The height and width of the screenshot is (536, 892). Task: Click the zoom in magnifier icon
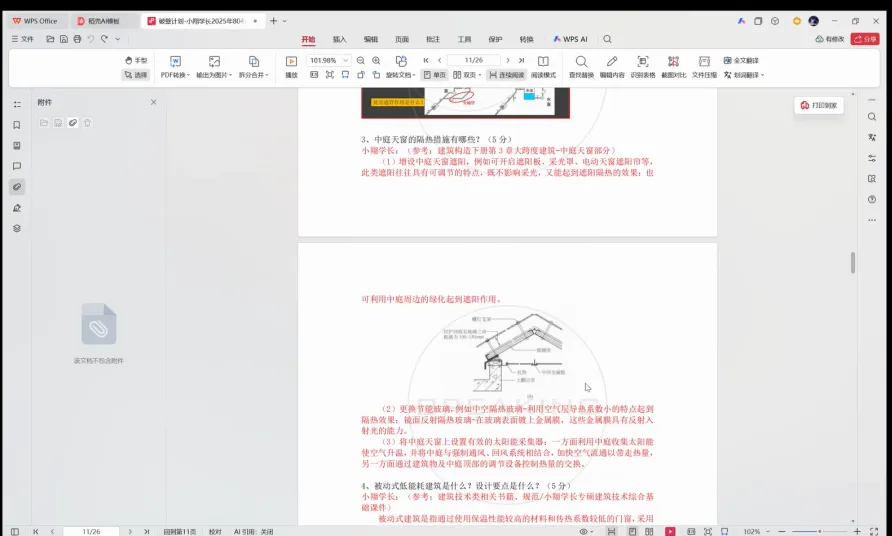(376, 60)
